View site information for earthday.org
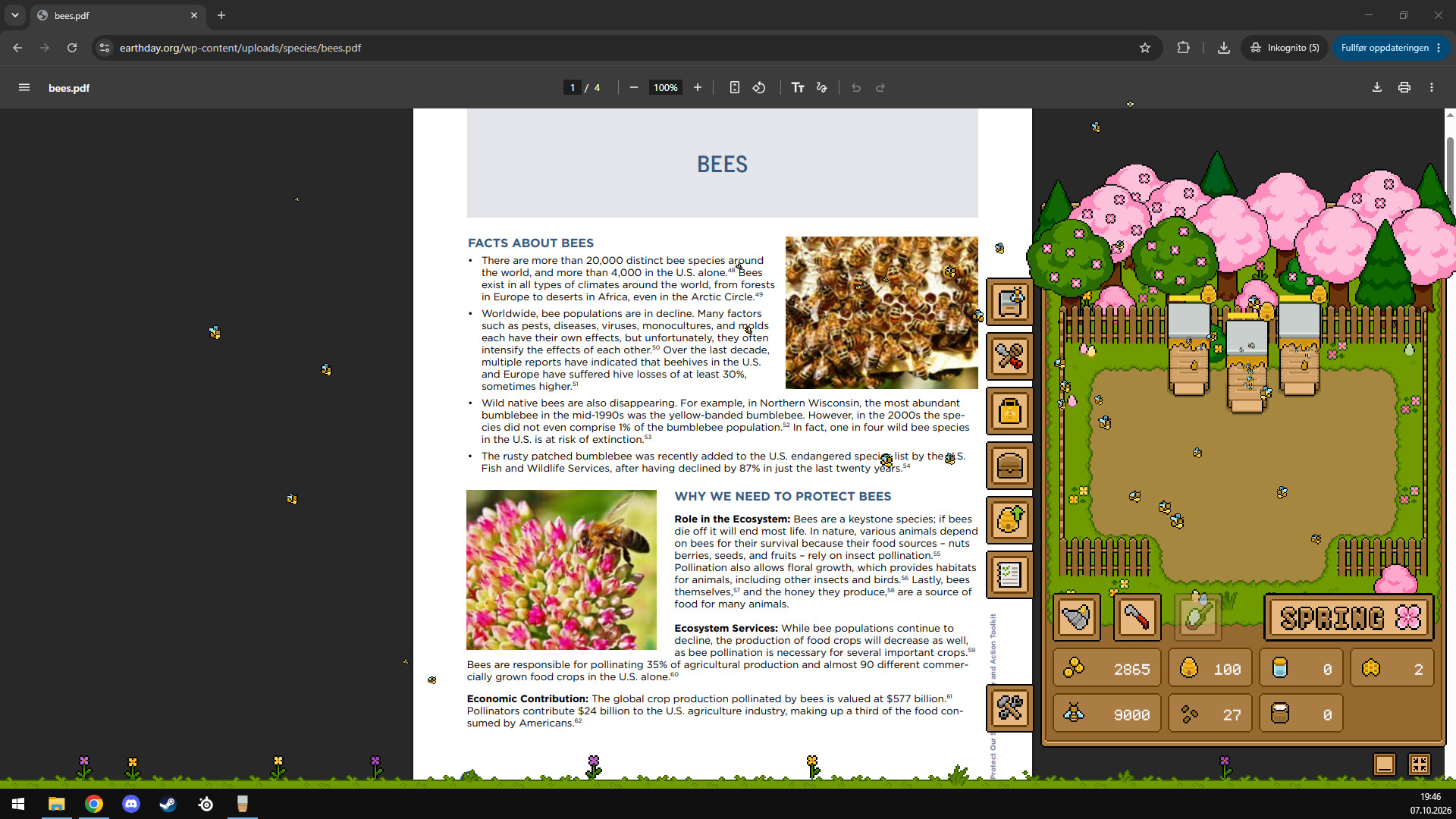This screenshot has width=1456, height=819. [x=105, y=48]
